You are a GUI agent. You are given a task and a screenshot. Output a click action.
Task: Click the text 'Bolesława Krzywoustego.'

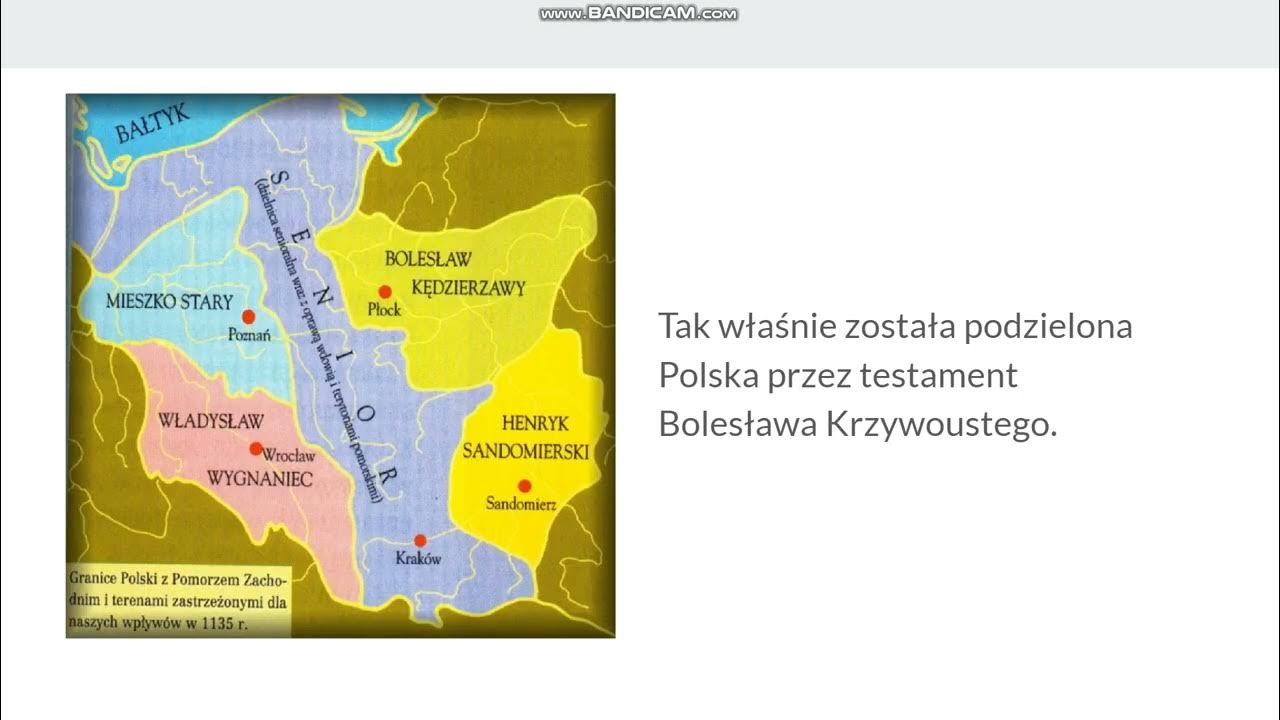click(857, 424)
